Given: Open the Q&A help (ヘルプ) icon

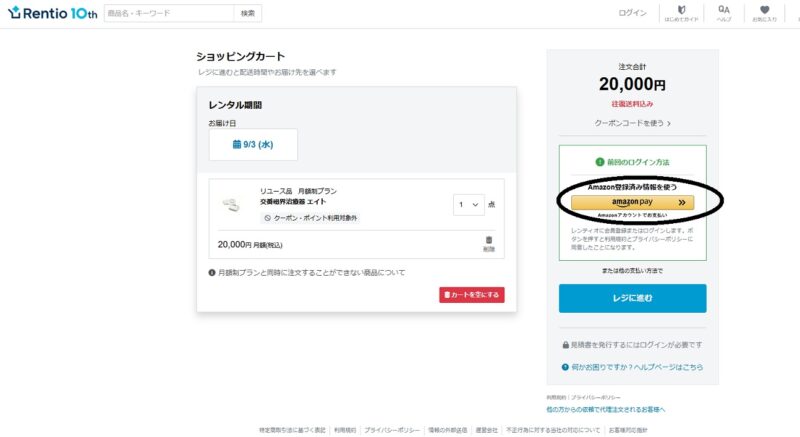Looking at the screenshot, I should coord(723,12).
